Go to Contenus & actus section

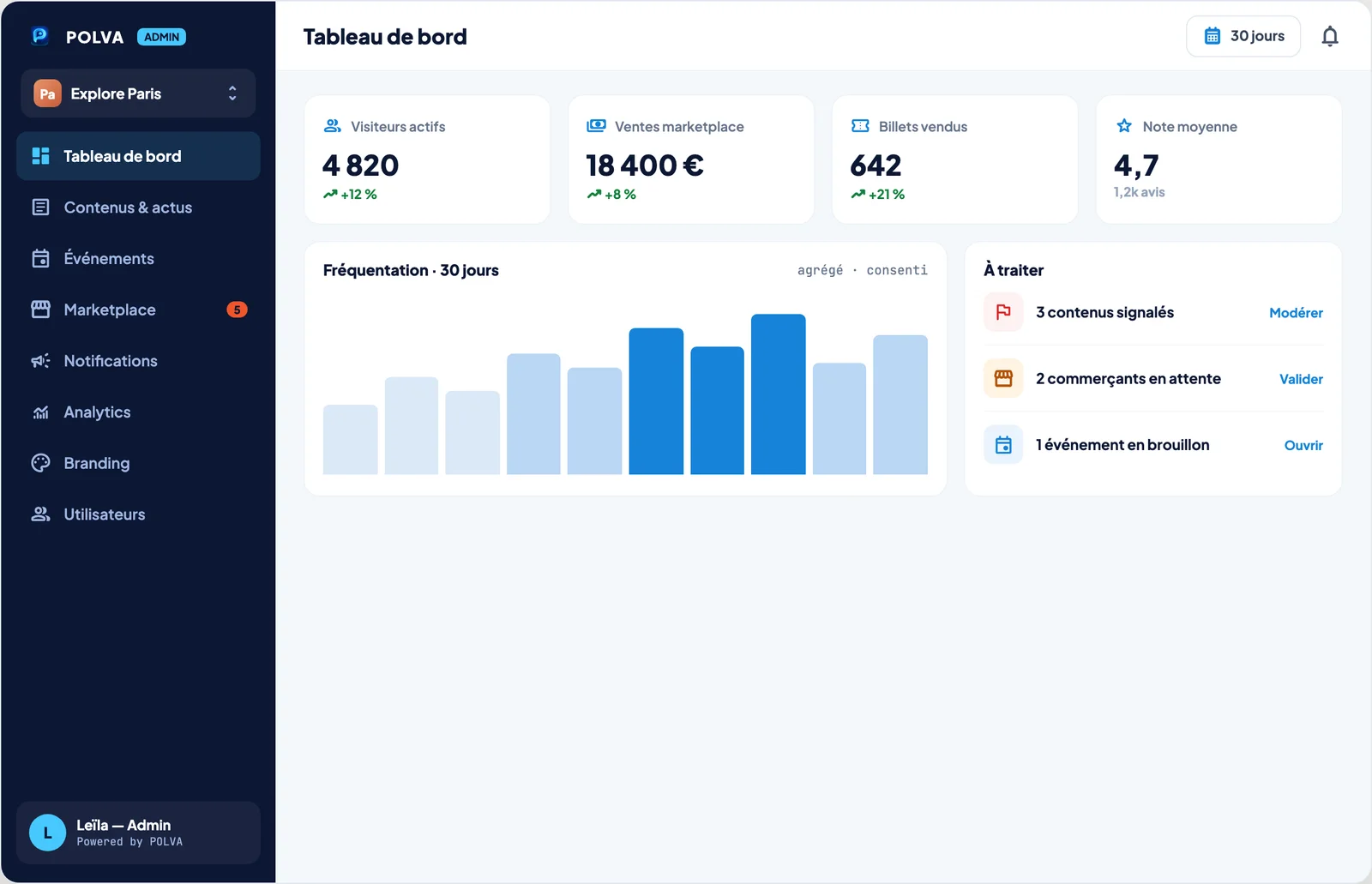tap(138, 207)
